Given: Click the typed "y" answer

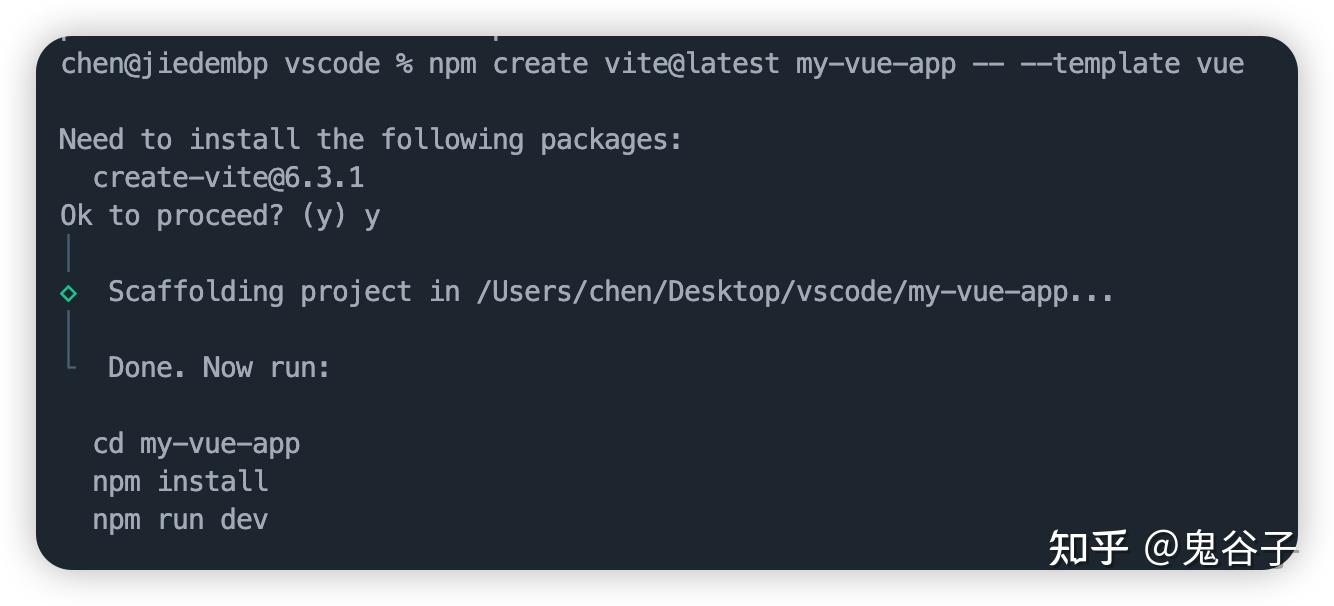Looking at the screenshot, I should [372, 216].
